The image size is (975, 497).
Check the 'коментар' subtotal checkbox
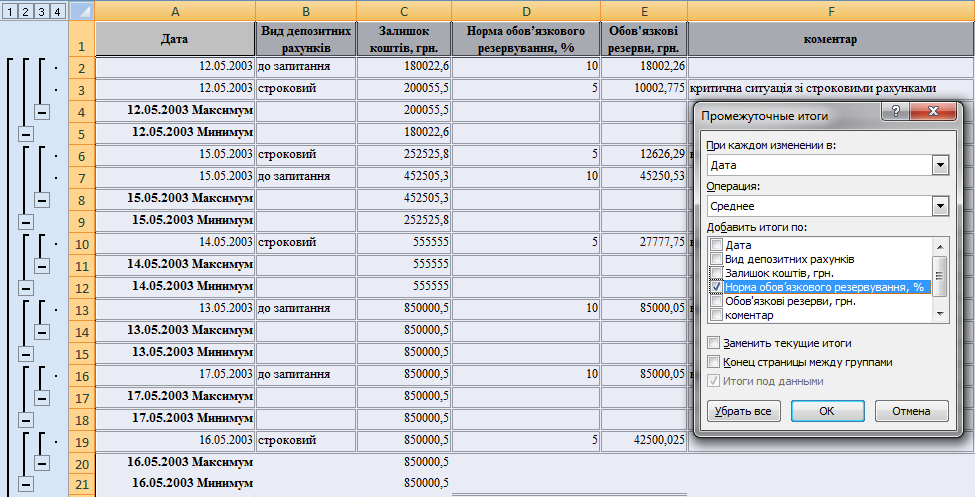pos(716,315)
